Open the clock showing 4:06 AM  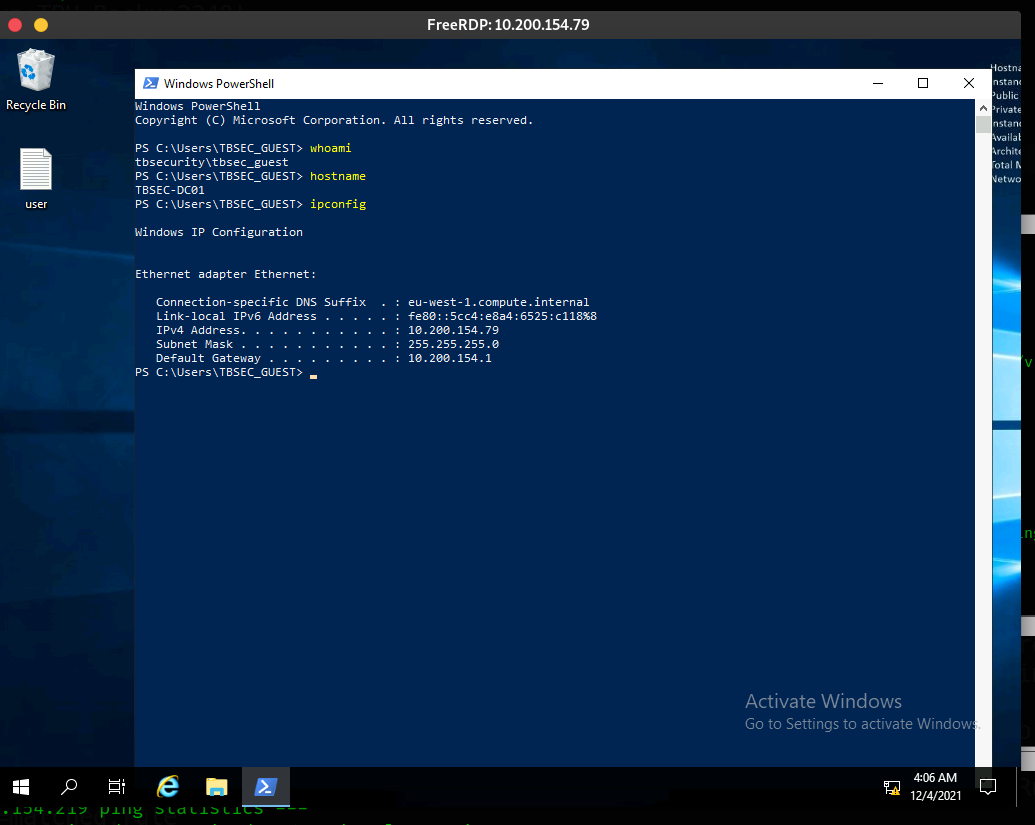click(935, 786)
